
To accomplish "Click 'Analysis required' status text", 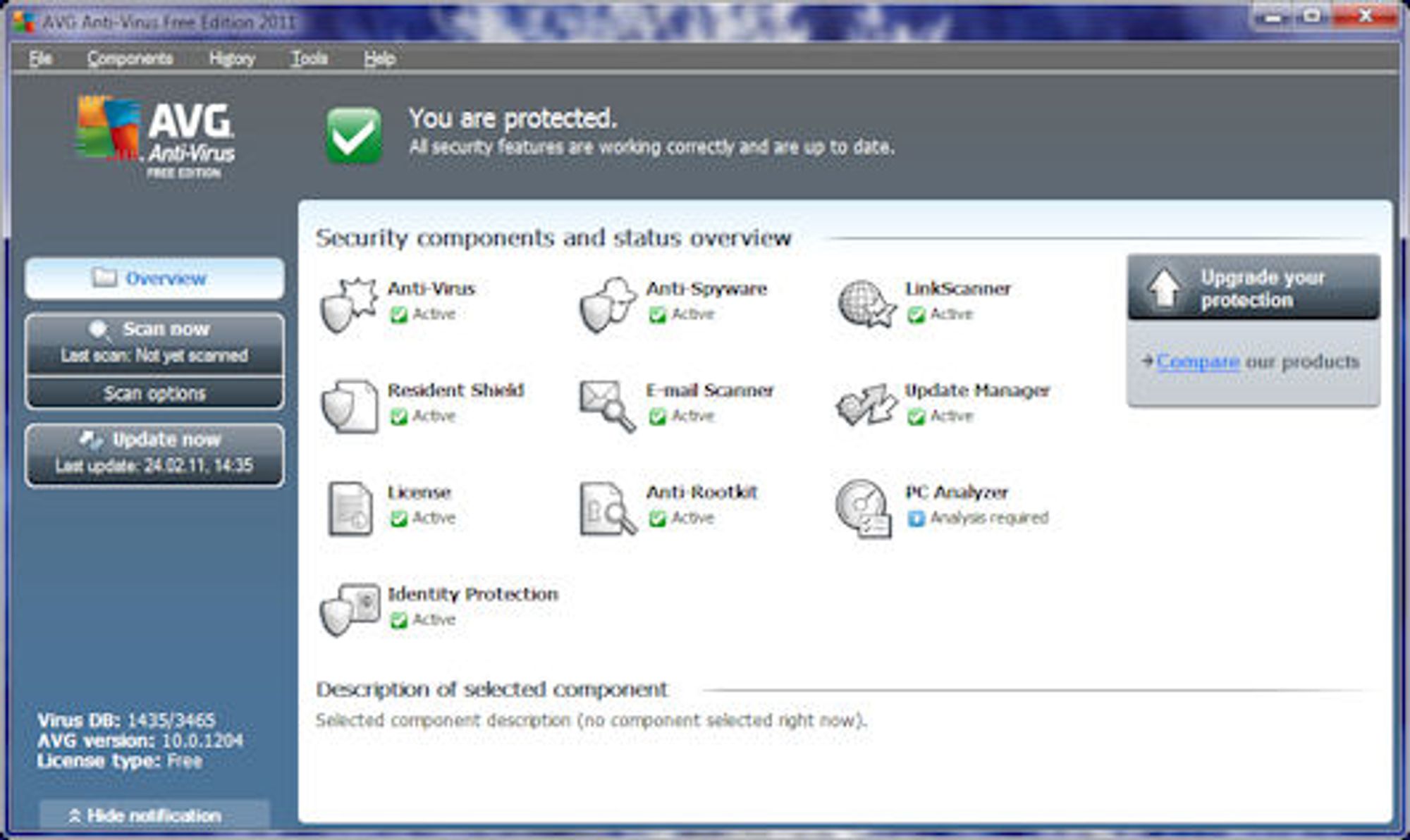I will 989,518.
